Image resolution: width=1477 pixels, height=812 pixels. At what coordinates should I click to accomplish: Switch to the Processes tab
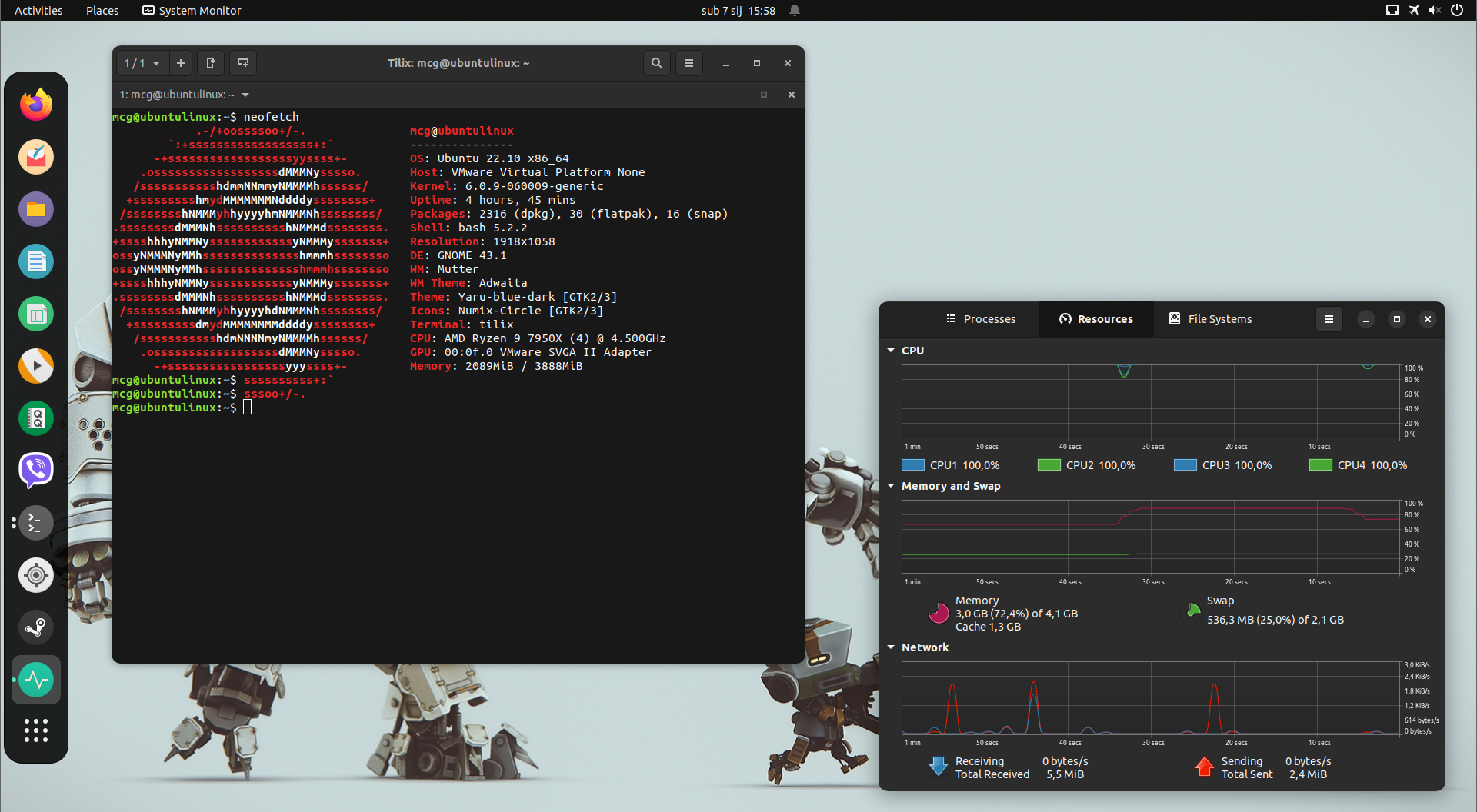[x=981, y=319]
